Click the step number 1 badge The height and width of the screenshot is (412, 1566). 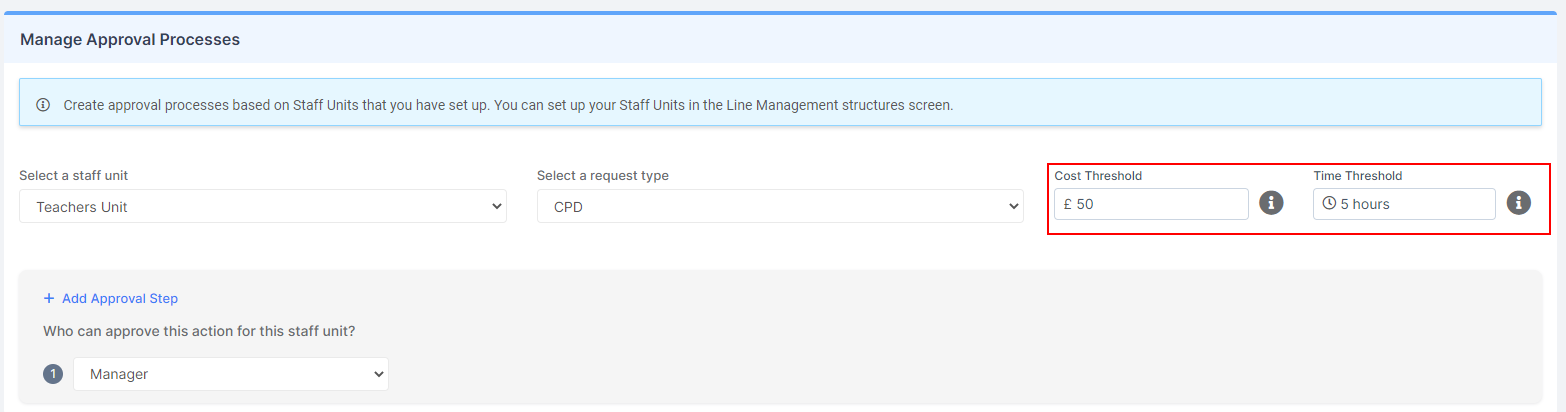[53, 374]
